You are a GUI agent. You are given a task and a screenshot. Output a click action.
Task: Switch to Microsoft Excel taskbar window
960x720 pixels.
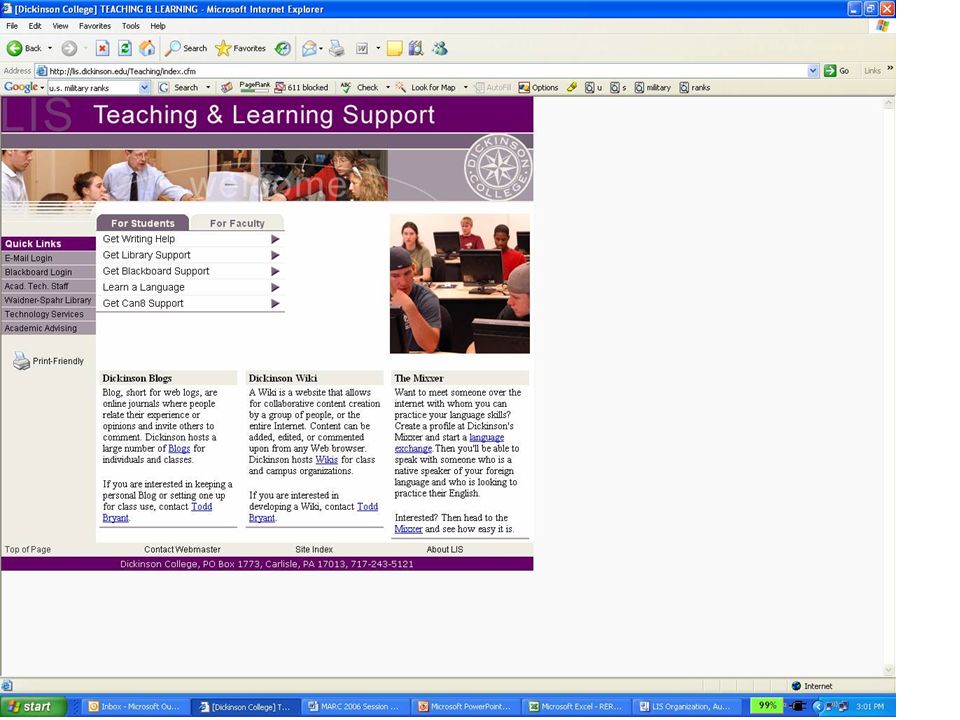(x=576, y=706)
